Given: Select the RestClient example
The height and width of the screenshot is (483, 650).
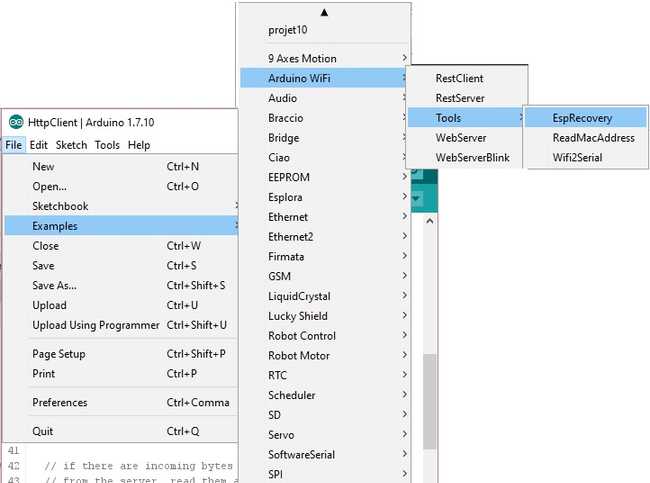Looking at the screenshot, I should point(459,78).
